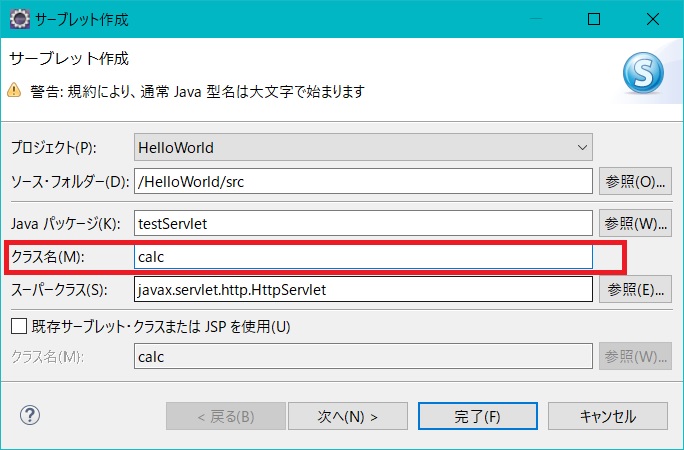Focus the highlighted クラス名 field calc

(363, 256)
